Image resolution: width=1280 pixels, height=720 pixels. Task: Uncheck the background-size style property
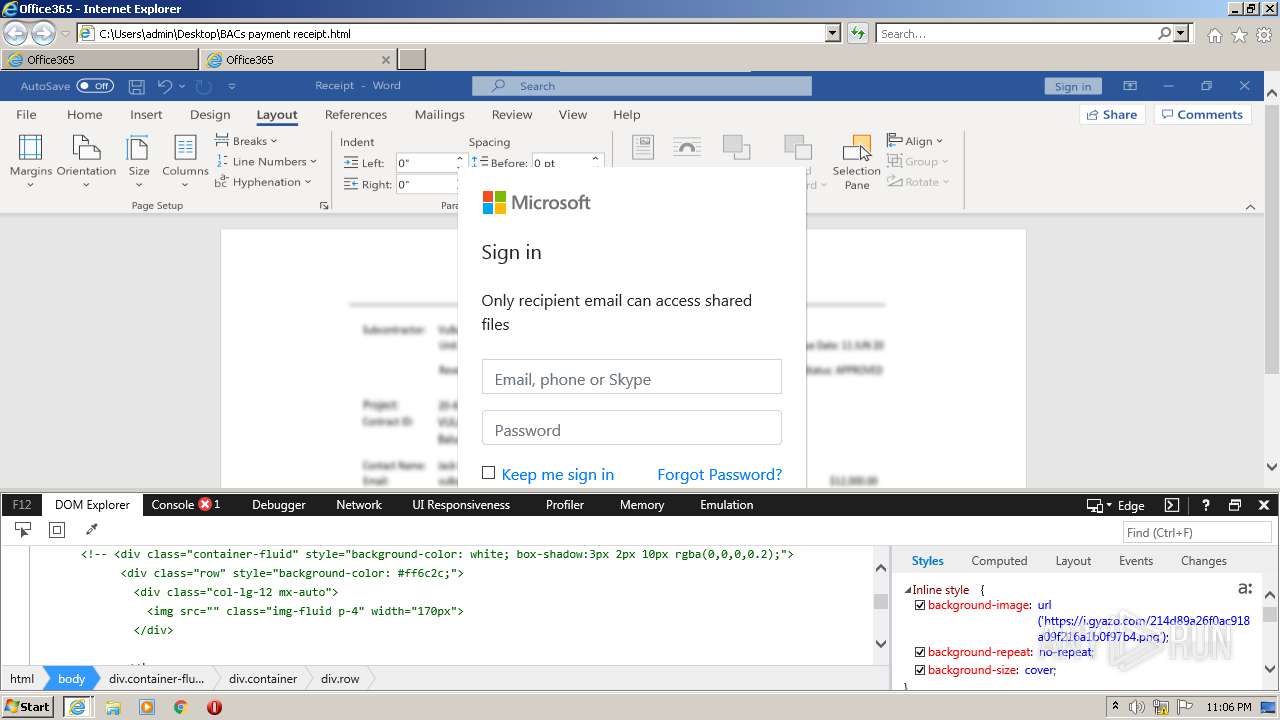pyautogui.click(x=920, y=670)
